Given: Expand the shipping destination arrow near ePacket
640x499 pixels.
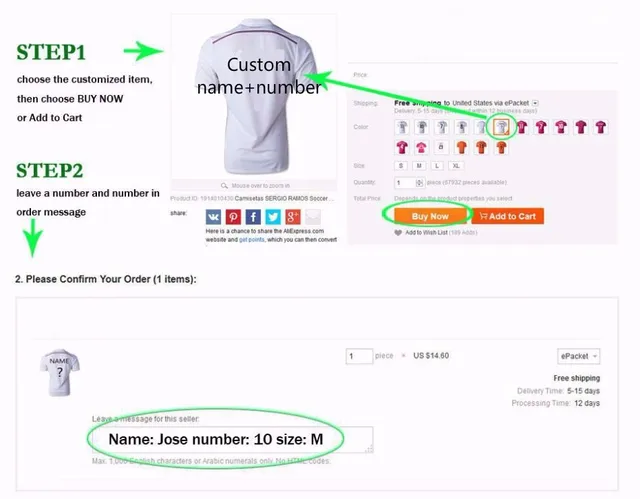Looking at the screenshot, I should (535, 103).
